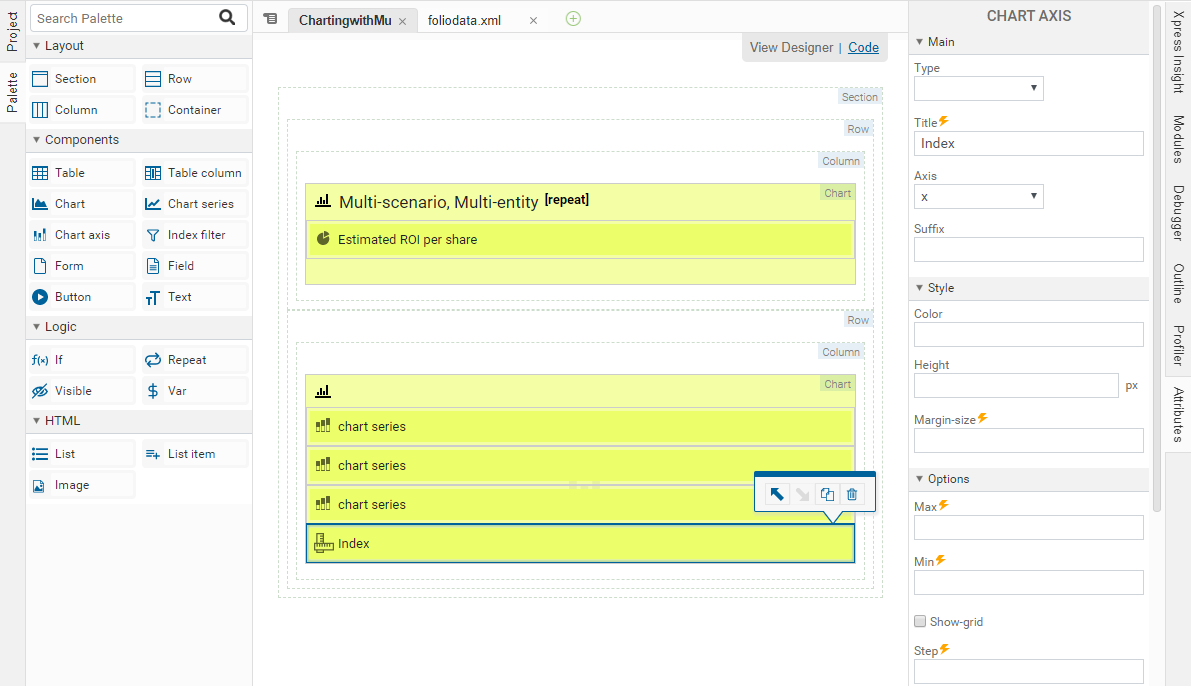1191x687 pixels.
Task: Enable the Show-grid checkbox
Action: 920,622
